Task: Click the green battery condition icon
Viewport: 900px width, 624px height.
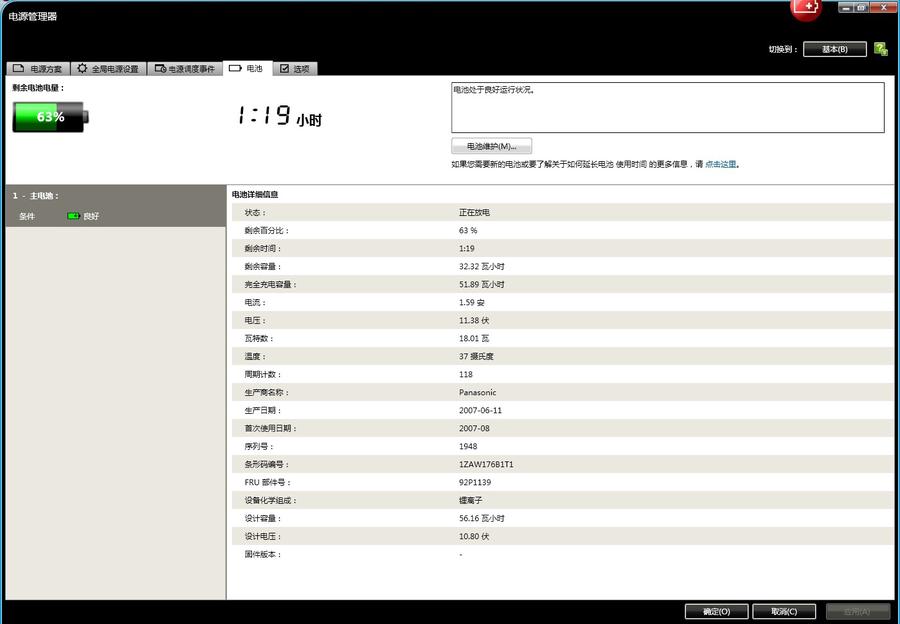Action: point(73,216)
